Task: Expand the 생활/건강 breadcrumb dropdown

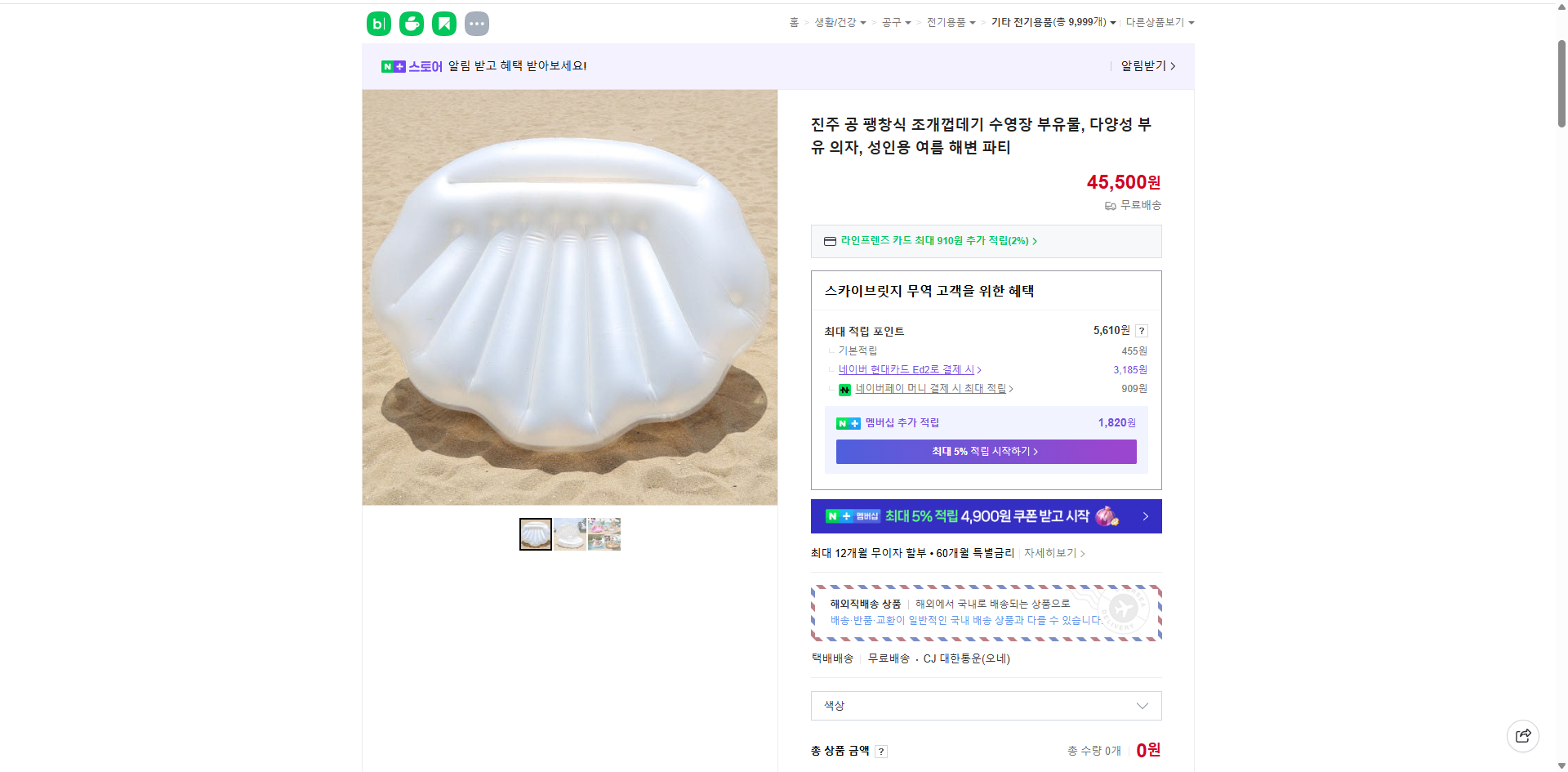Action: [839, 22]
